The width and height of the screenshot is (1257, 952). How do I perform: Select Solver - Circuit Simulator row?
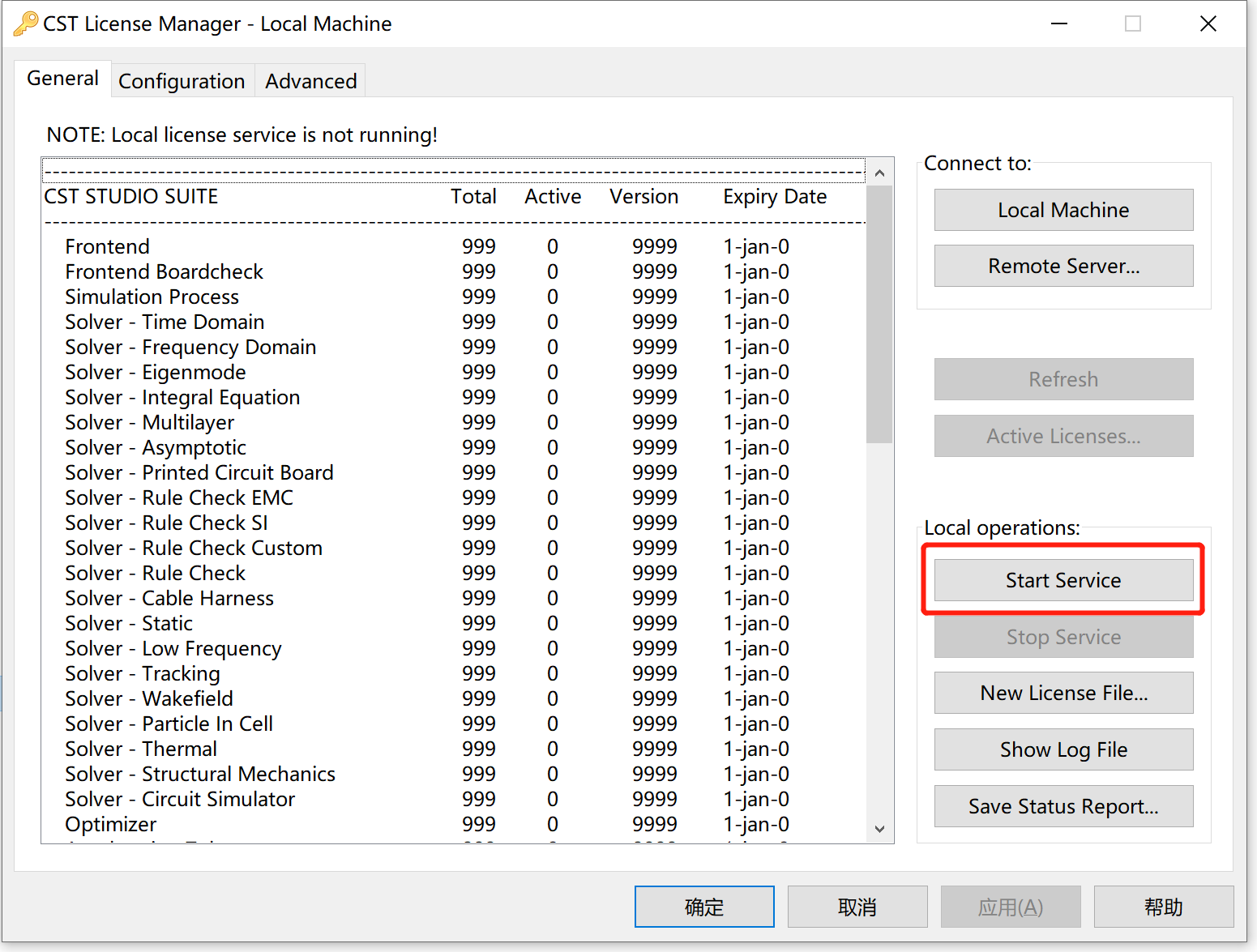point(454,799)
